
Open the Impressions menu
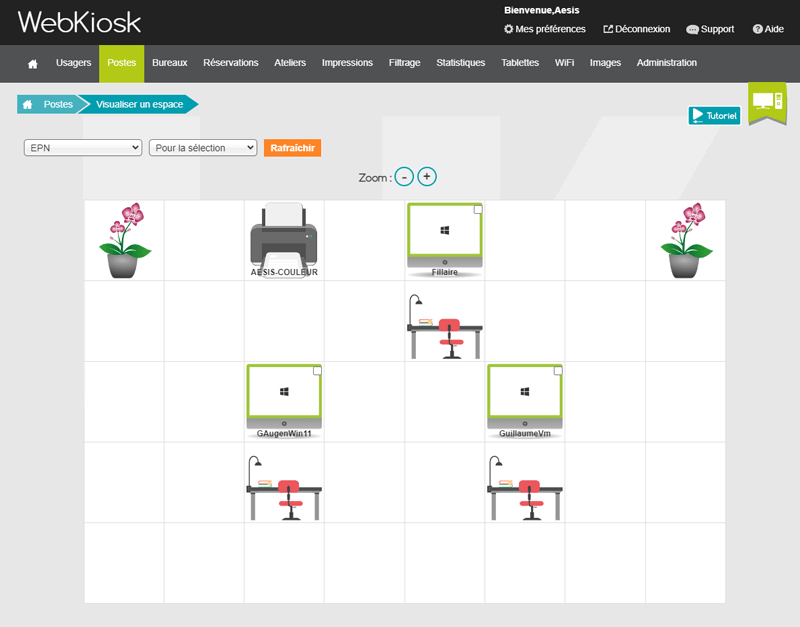(x=347, y=63)
